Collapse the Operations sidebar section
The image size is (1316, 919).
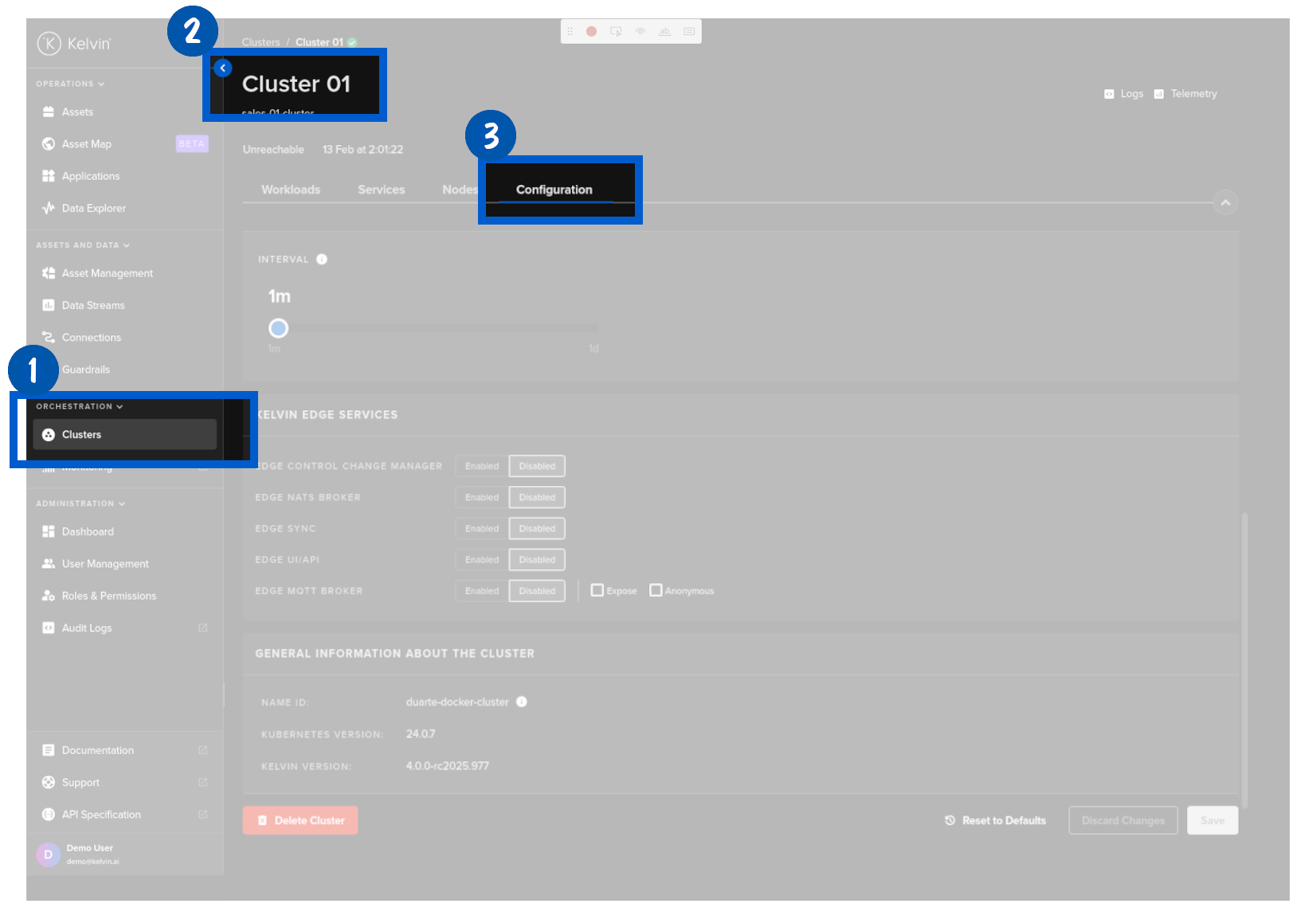(99, 84)
